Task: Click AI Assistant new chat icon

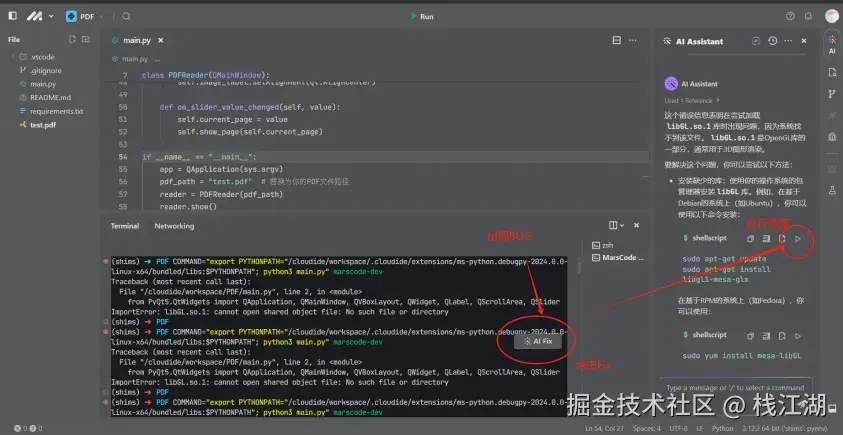Action: tap(756, 41)
